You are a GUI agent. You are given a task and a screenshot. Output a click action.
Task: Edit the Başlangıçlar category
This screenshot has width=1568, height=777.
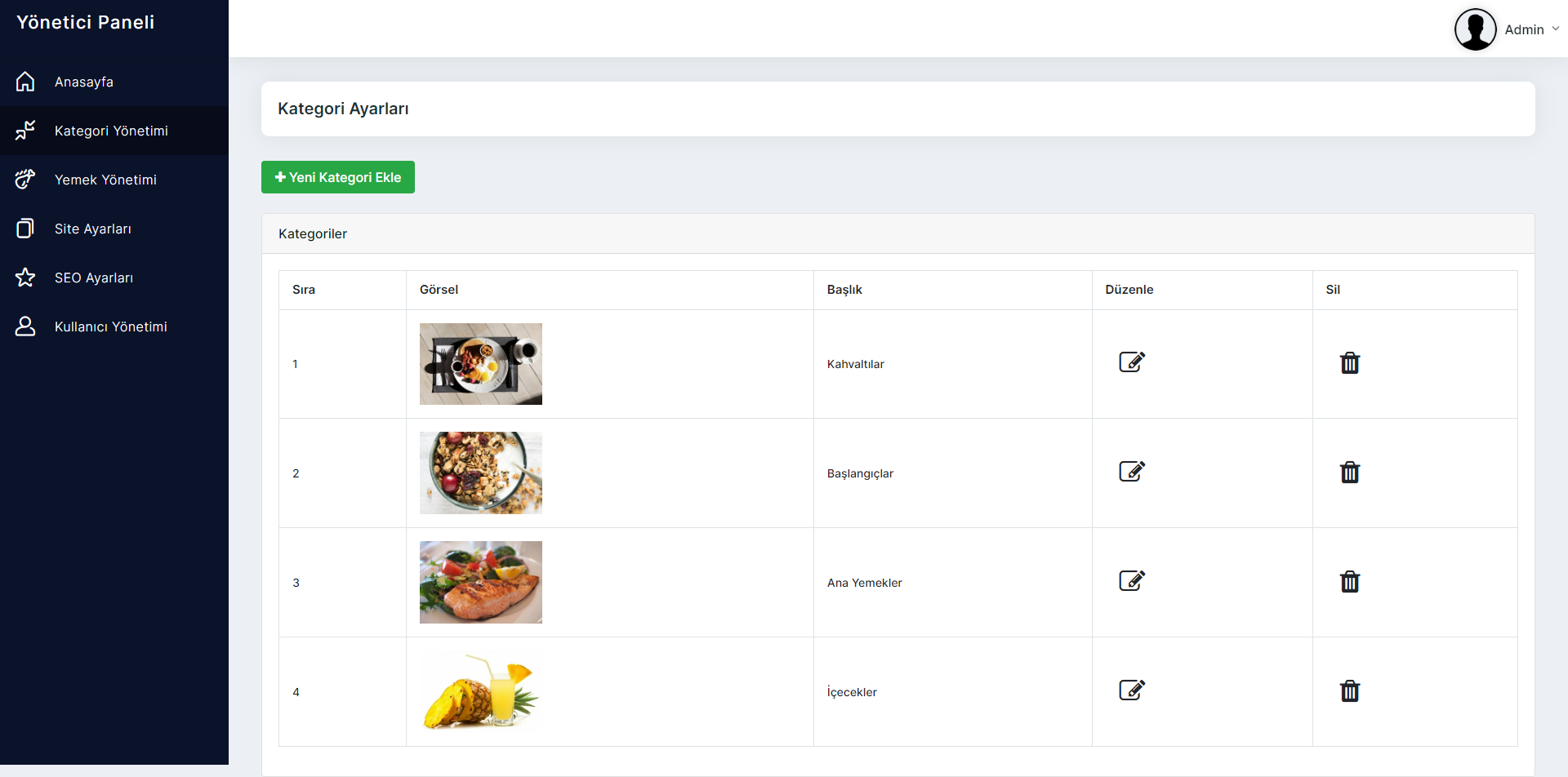(1132, 471)
